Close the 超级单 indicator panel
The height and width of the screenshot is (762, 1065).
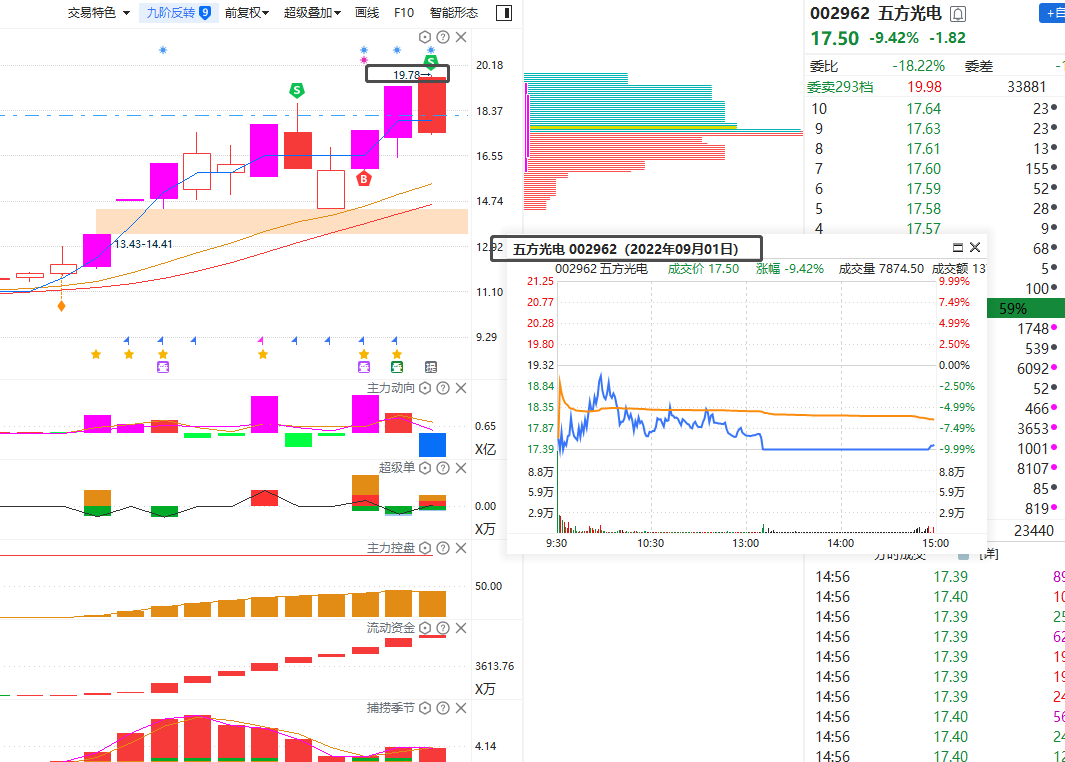[x=461, y=468]
